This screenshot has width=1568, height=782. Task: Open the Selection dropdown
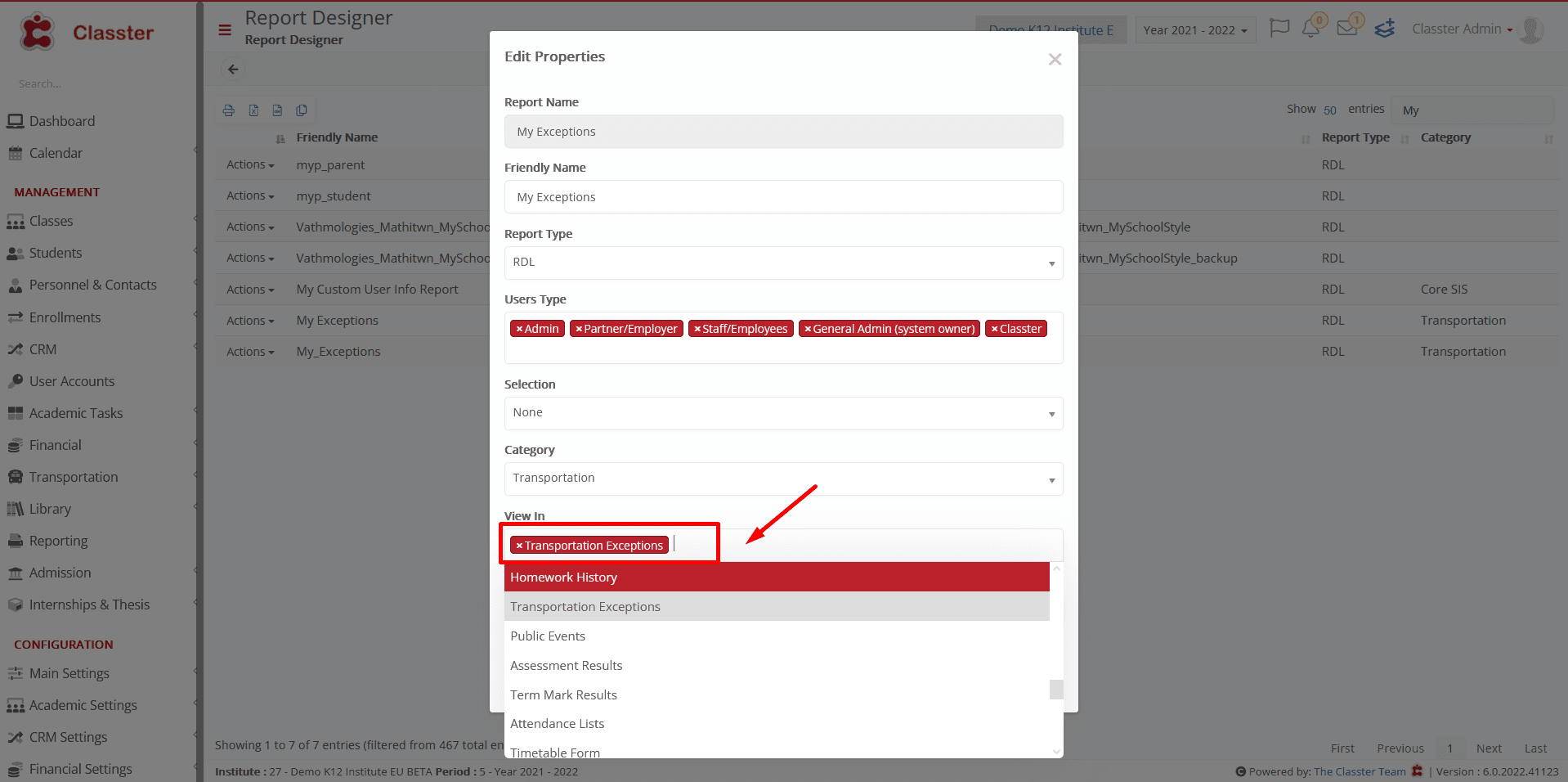pos(783,413)
